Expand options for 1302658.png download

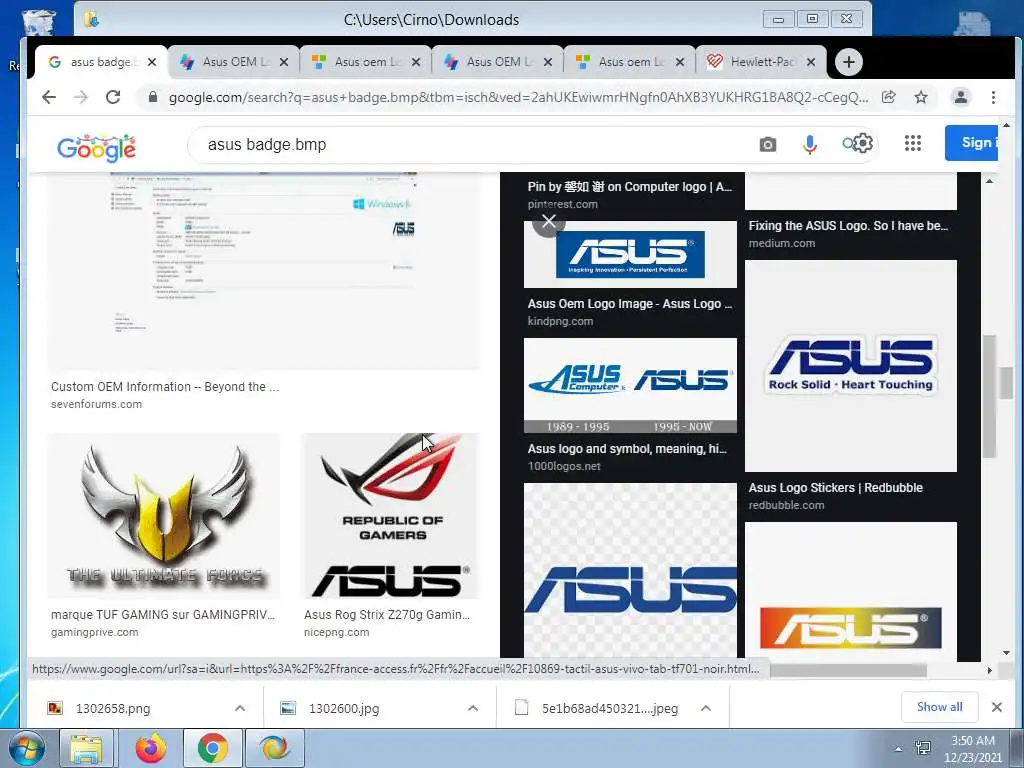[x=240, y=708]
